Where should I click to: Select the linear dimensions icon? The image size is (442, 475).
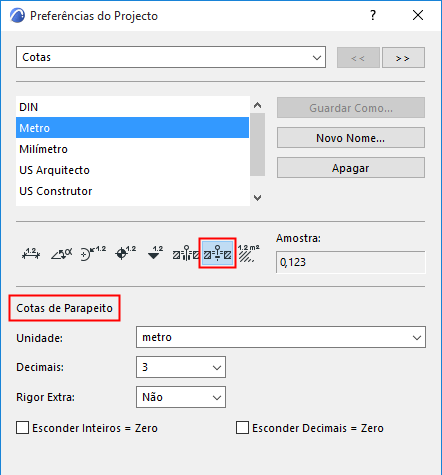coord(31,254)
